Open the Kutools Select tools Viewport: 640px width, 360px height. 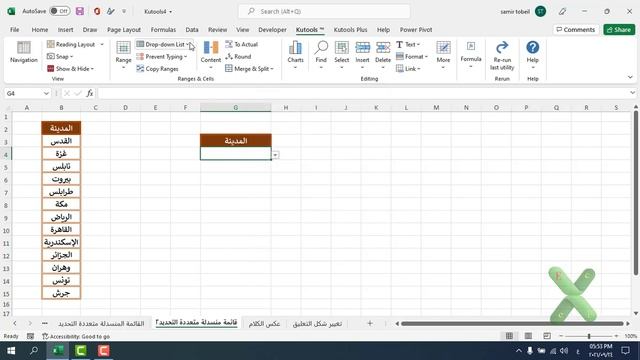pos(342,55)
